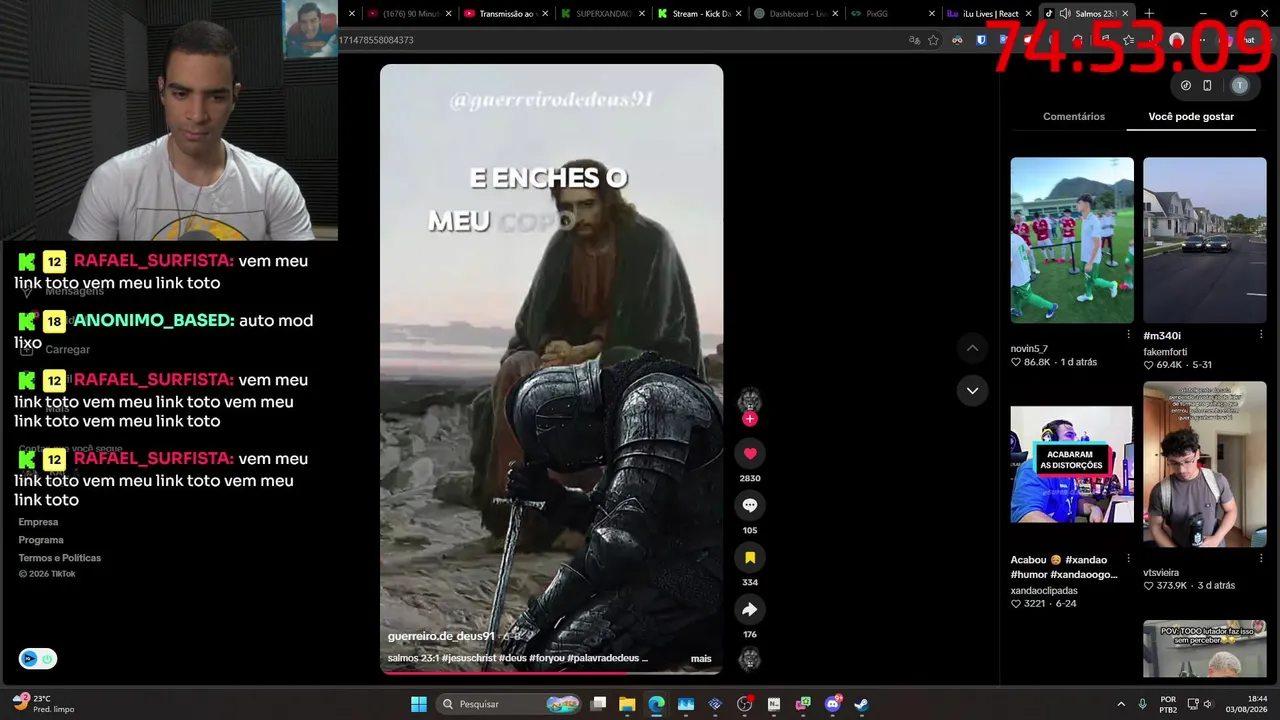Image resolution: width=1280 pixels, height=720 pixels.
Task: Open comments via the speech bubble icon
Action: [750, 505]
